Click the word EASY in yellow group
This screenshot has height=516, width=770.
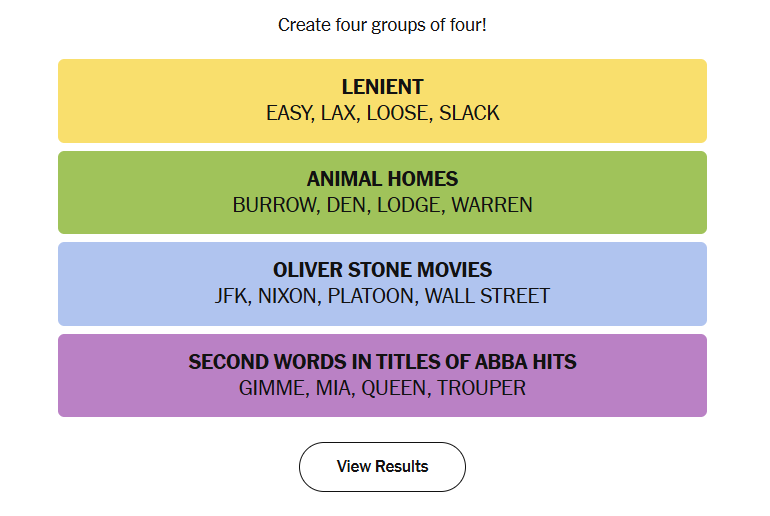[x=288, y=113]
